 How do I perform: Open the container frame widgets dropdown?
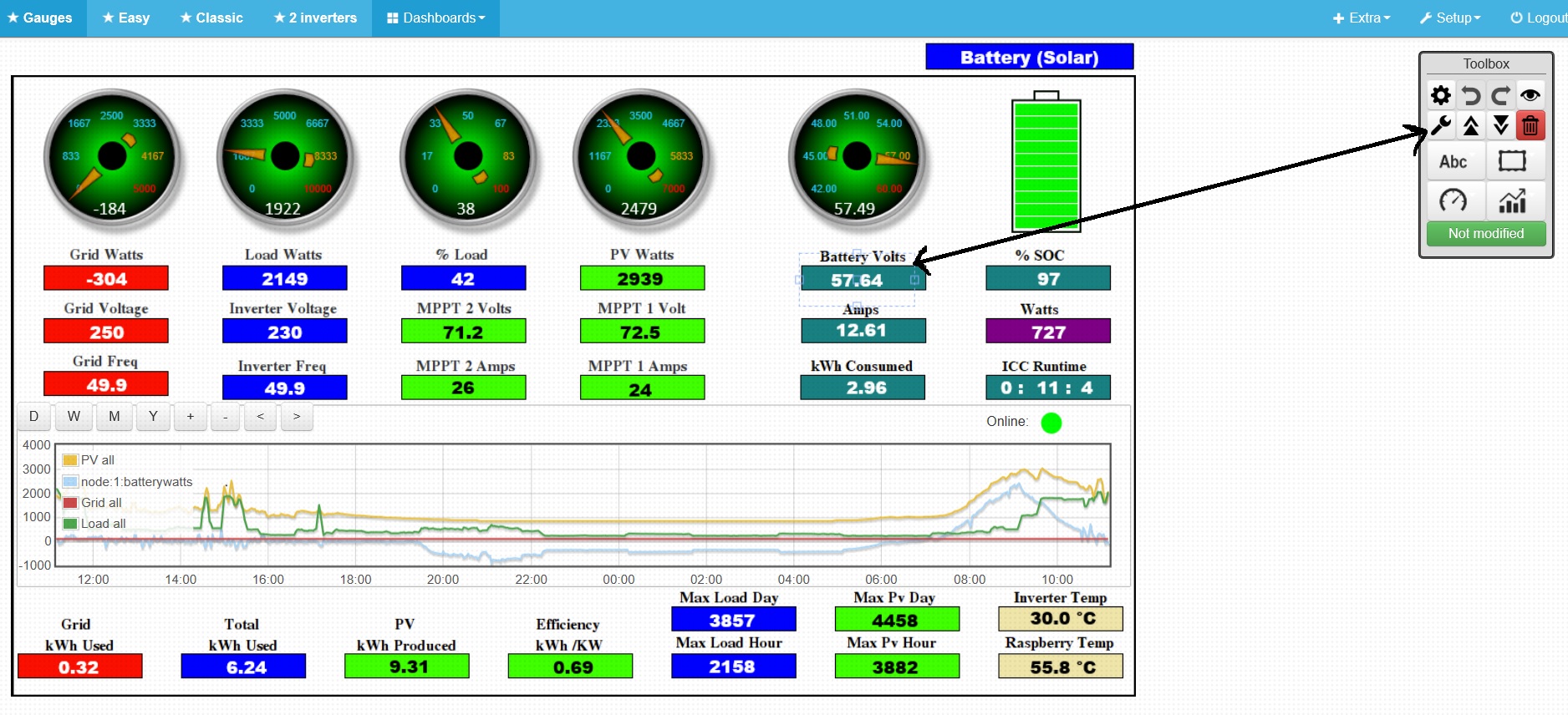[1512, 162]
